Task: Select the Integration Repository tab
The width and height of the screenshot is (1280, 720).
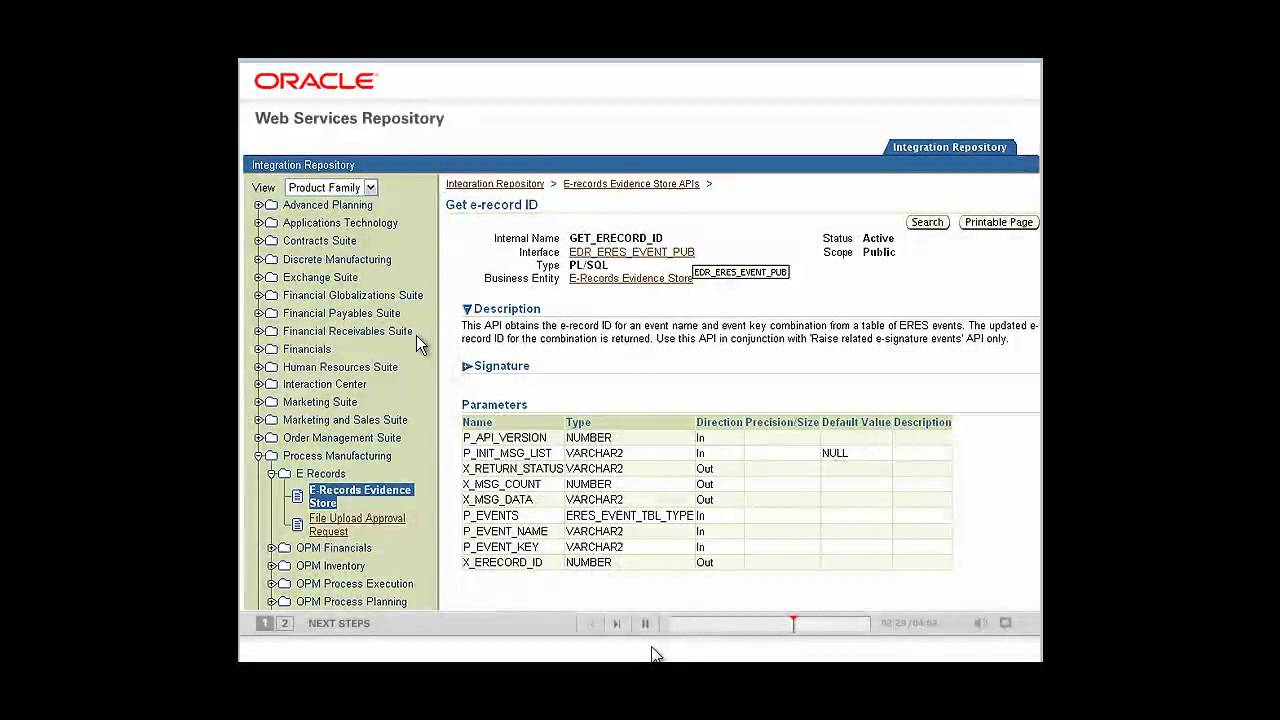Action: (x=949, y=147)
